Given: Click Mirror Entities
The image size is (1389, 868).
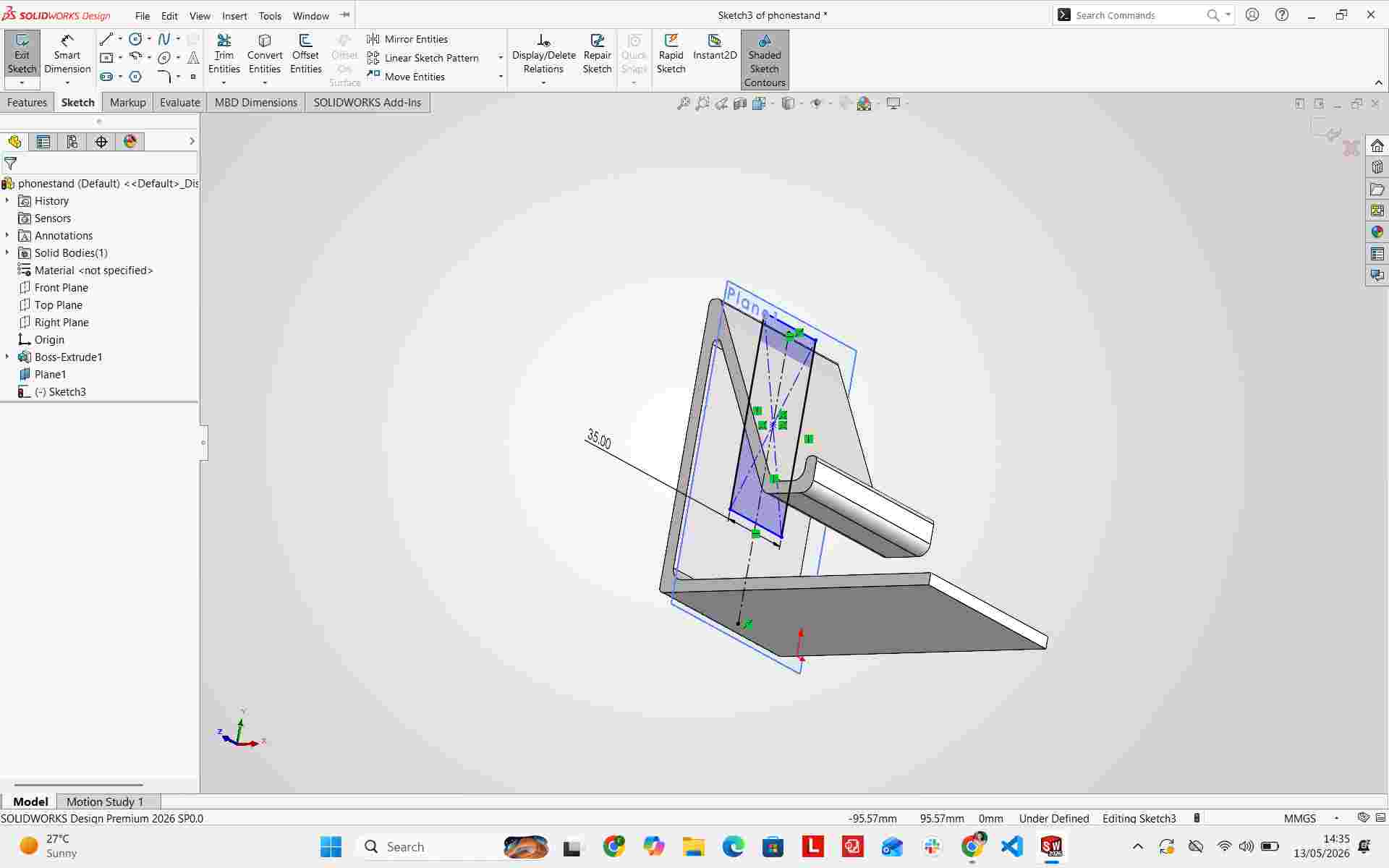Looking at the screenshot, I should tap(407, 39).
